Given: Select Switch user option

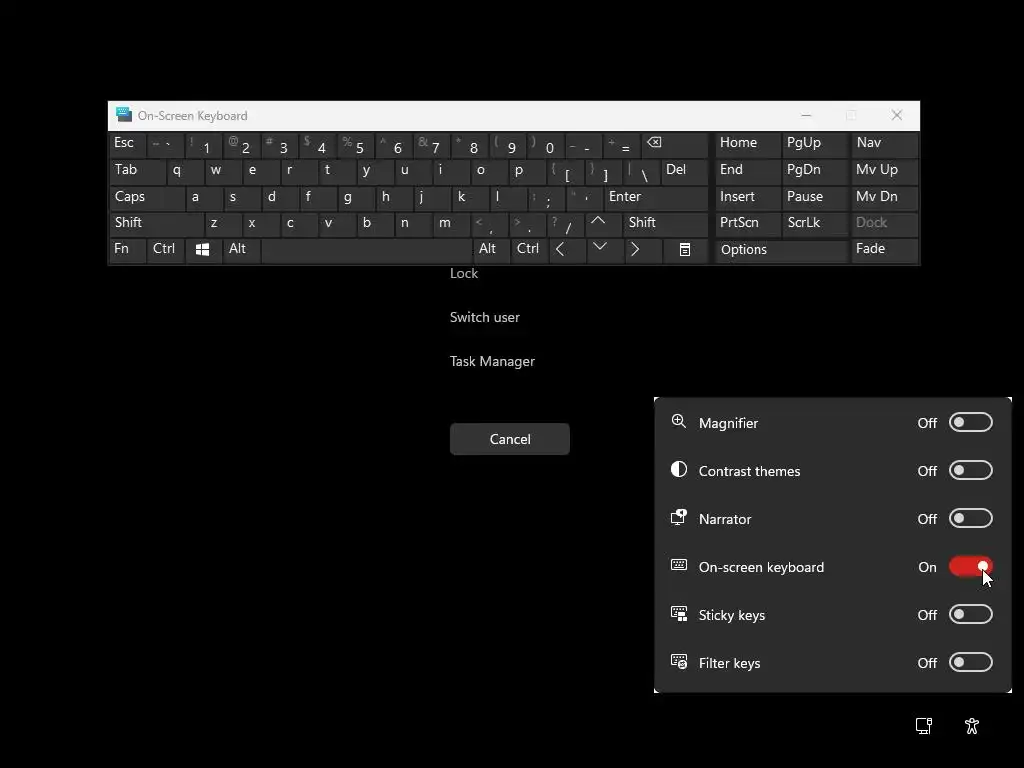Looking at the screenshot, I should (x=485, y=317).
